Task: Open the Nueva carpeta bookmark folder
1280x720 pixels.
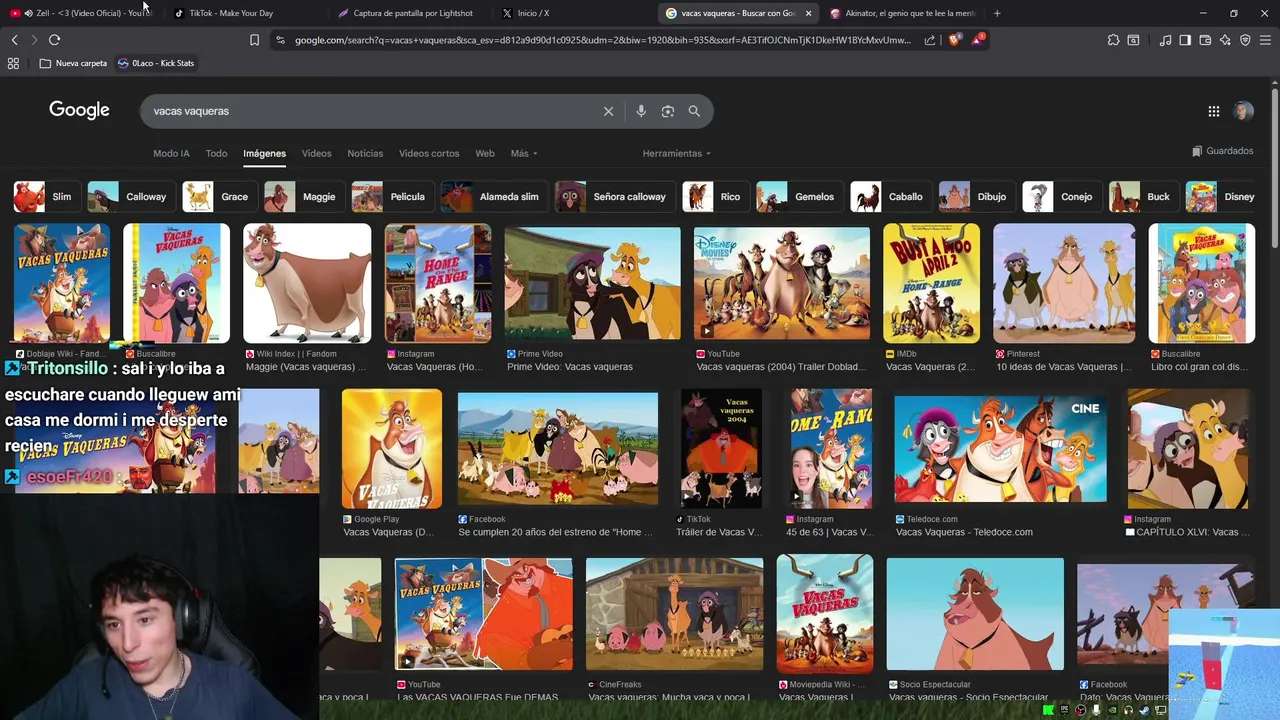Action: [73, 63]
